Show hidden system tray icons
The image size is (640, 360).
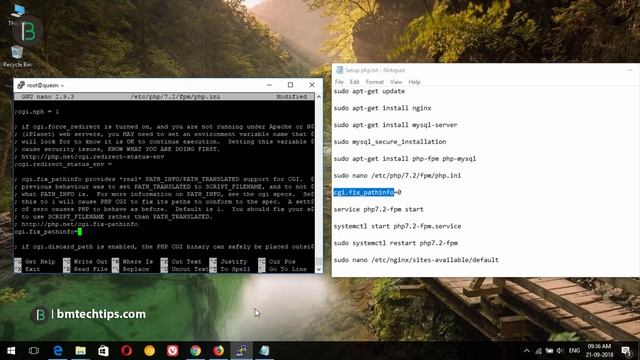527,351
